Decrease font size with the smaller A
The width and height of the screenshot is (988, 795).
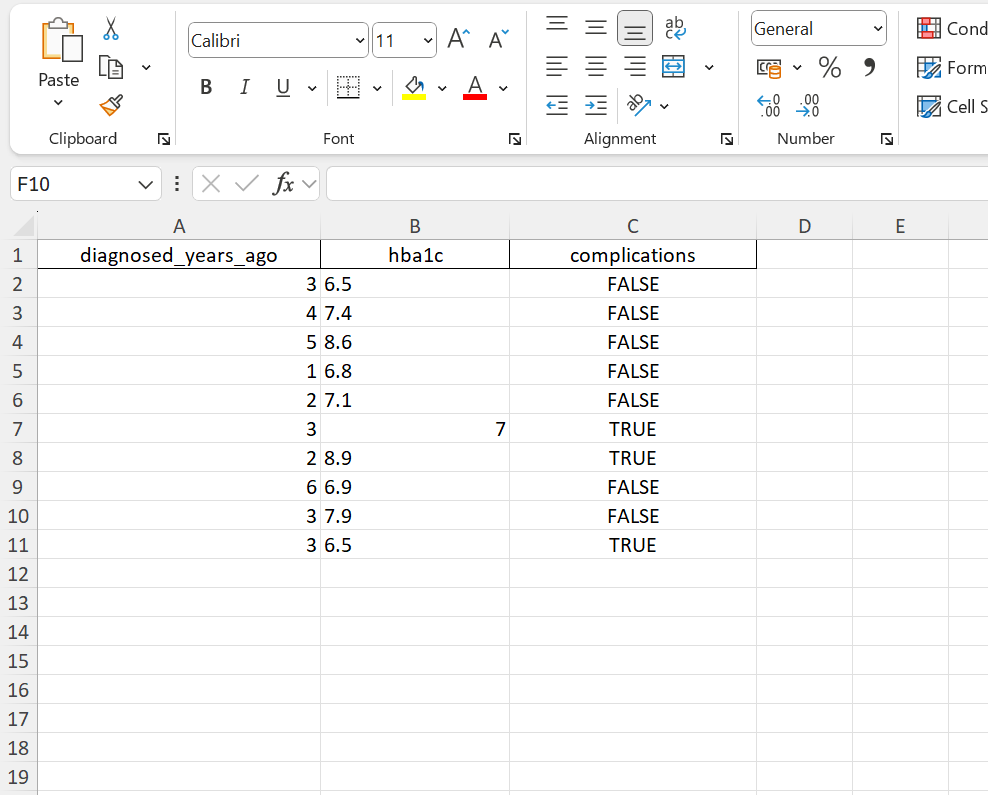[498, 39]
